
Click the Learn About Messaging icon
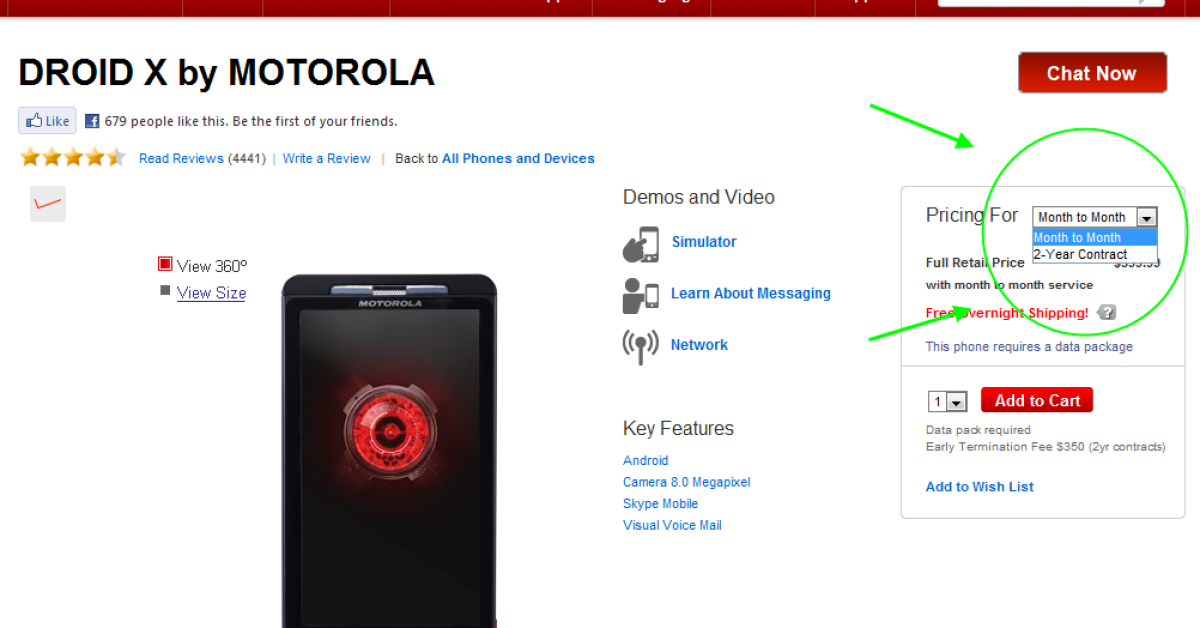640,294
